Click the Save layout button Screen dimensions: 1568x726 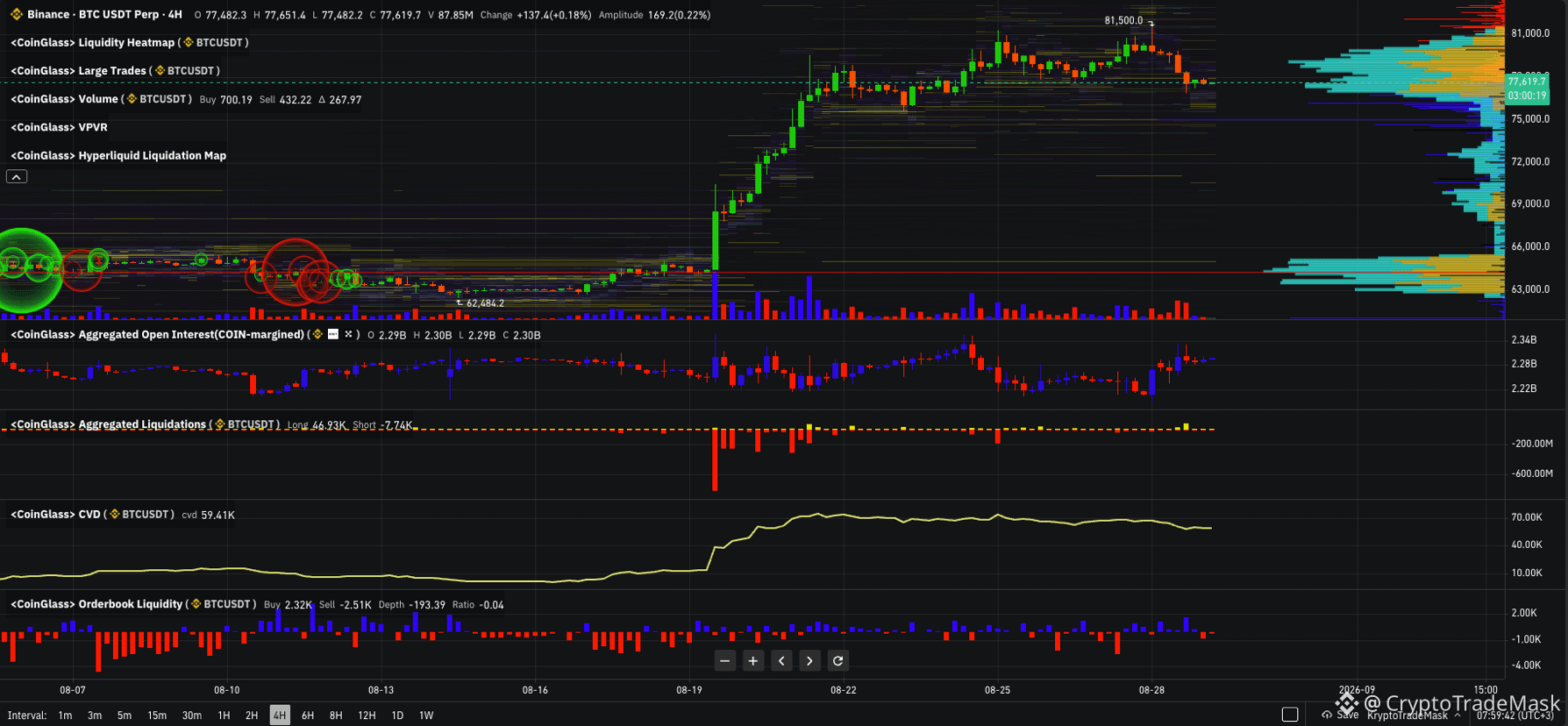pyautogui.click(x=1340, y=715)
